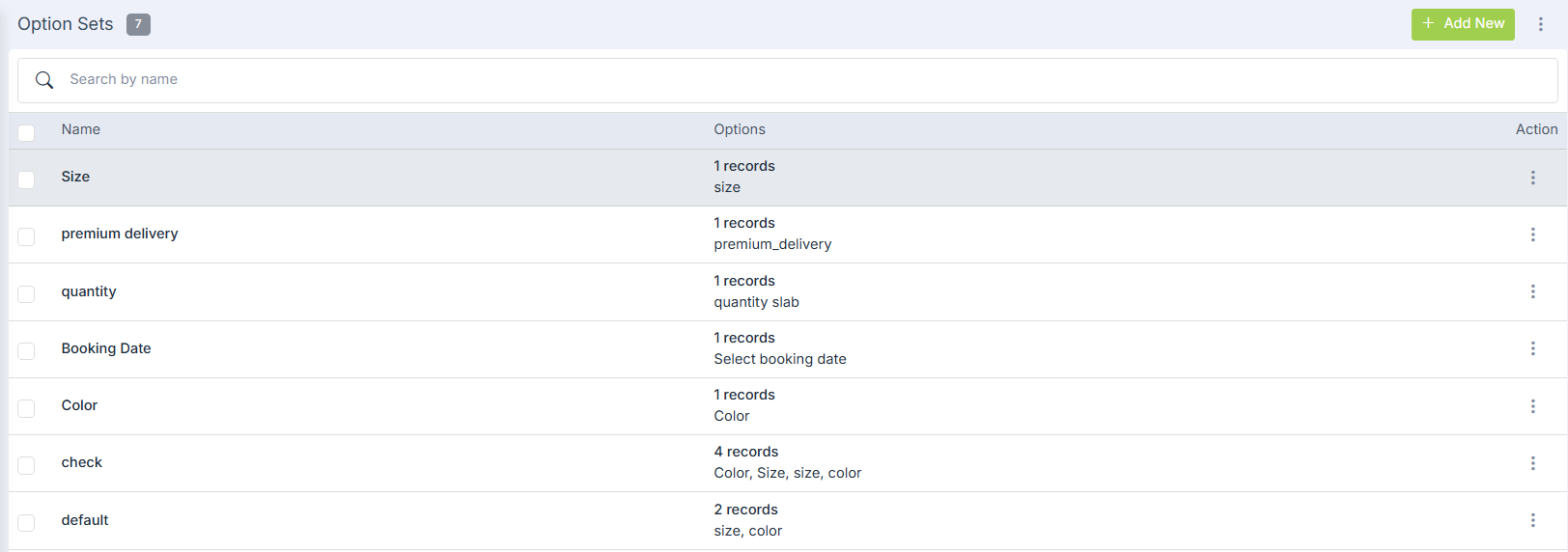Select the Booking Date row checkbox
Viewport: 1568px width, 552px height.
tap(26, 351)
